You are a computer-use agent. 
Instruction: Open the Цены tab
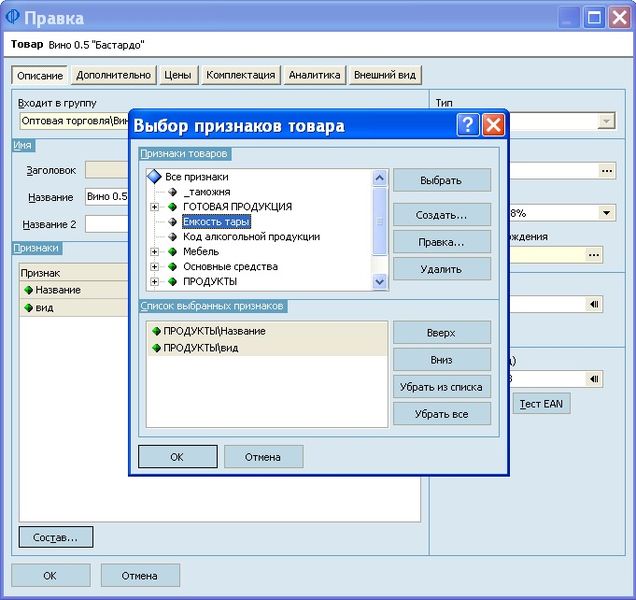coord(178,75)
